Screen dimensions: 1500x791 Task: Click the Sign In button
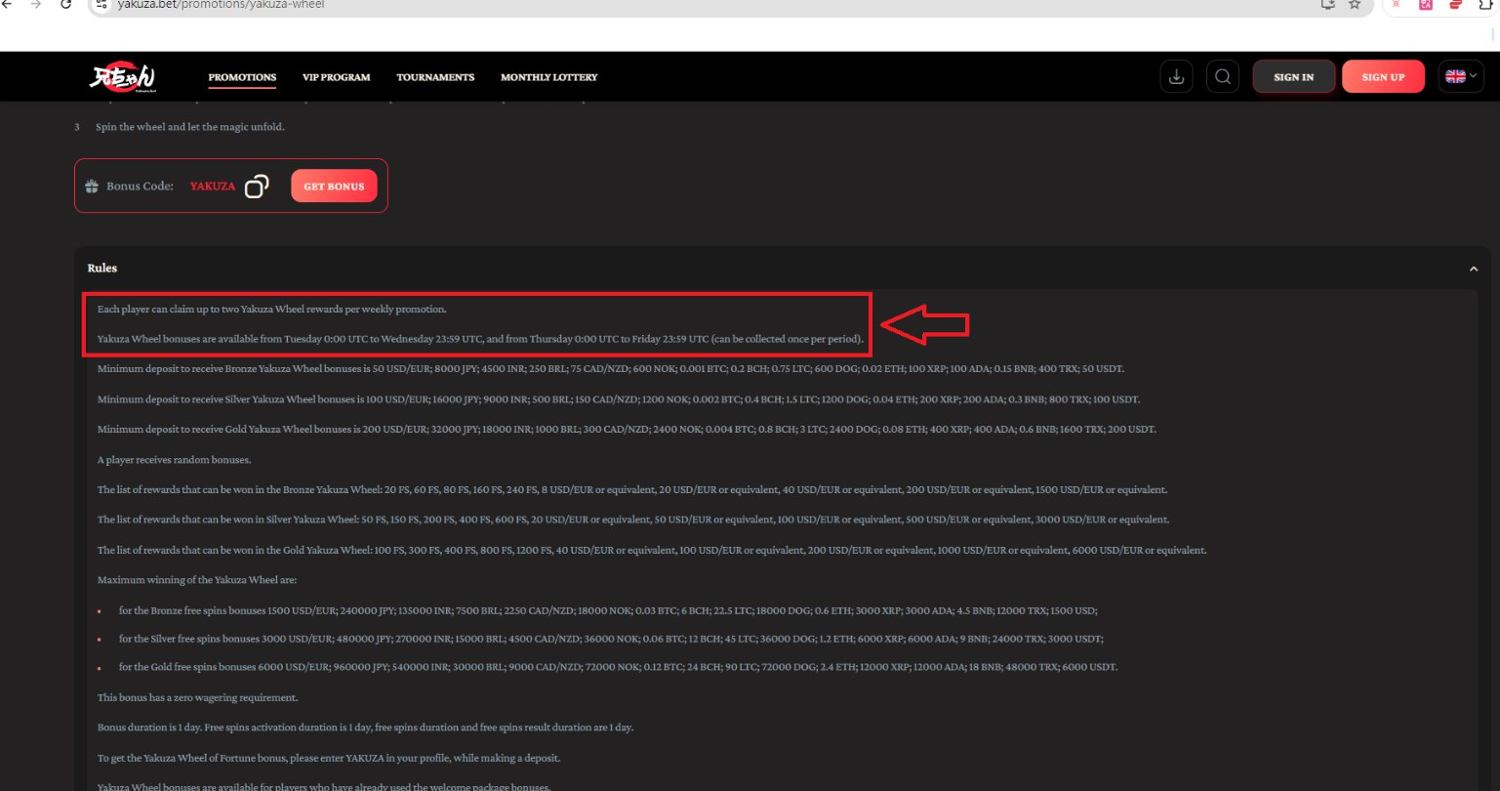click(x=1293, y=77)
